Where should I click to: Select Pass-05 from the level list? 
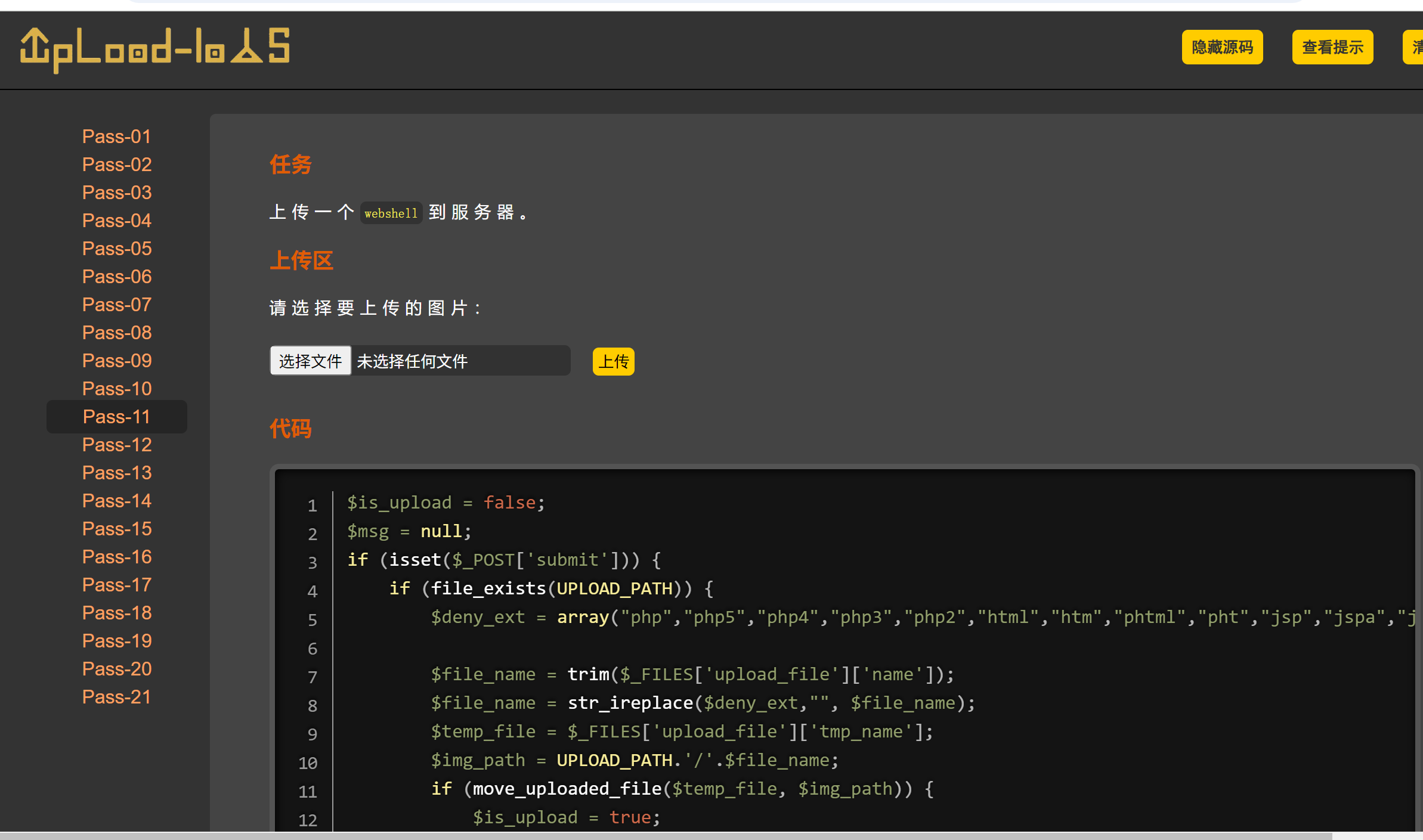pos(116,249)
